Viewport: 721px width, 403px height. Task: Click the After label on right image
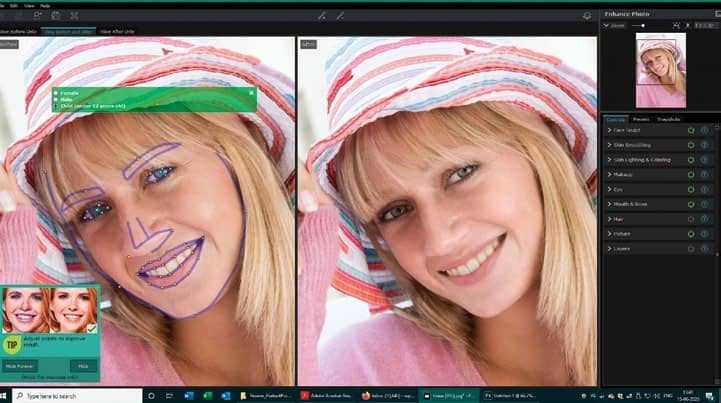(x=308, y=44)
